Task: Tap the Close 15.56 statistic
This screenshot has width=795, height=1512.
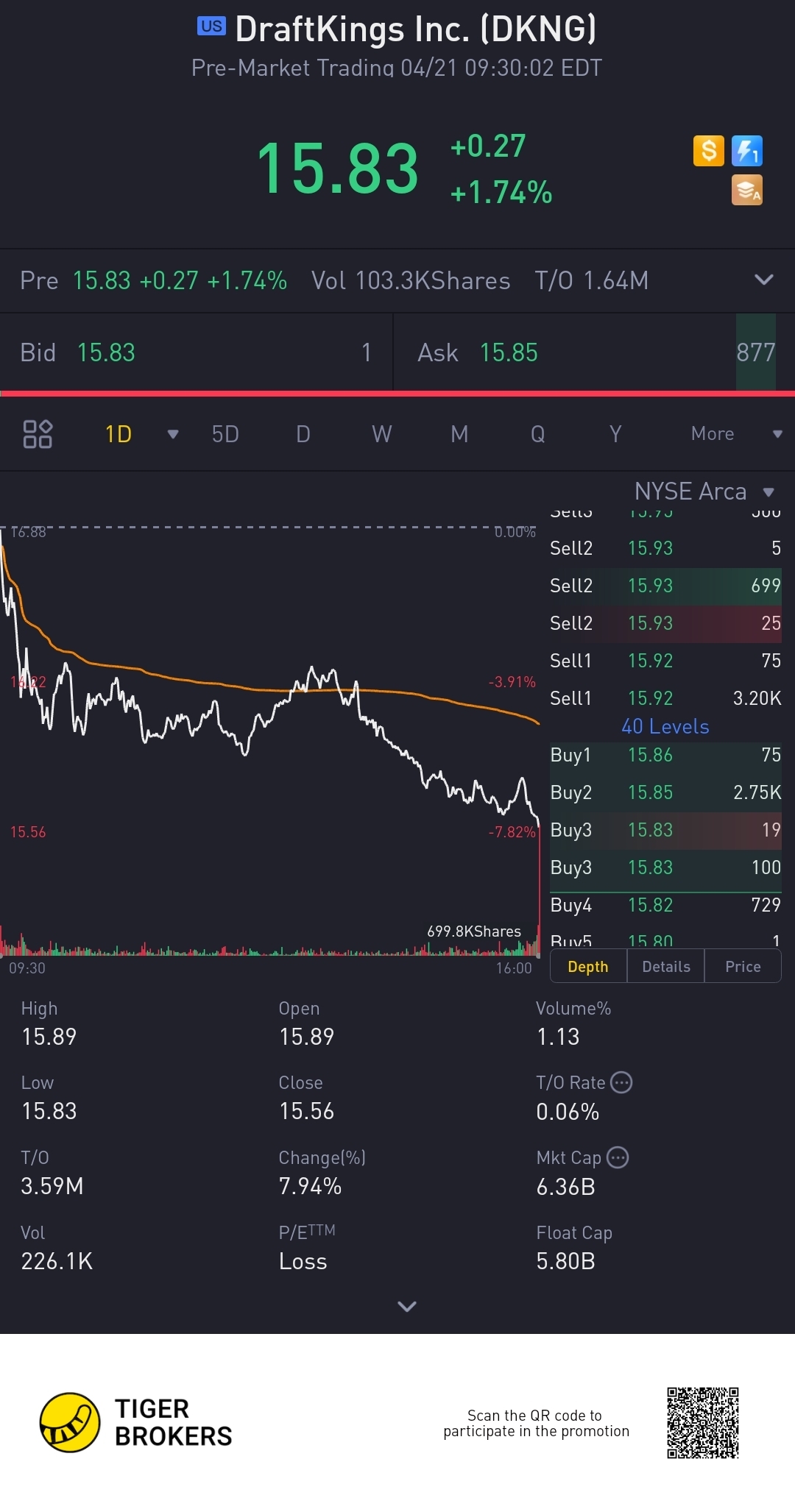Action: pyautogui.click(x=306, y=1098)
